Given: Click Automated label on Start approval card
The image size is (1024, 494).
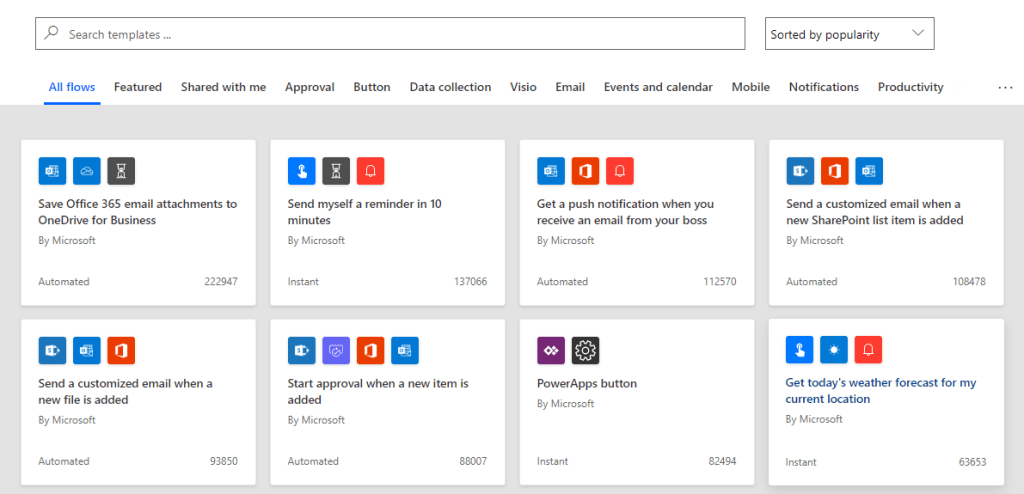Looking at the screenshot, I should [313, 461].
